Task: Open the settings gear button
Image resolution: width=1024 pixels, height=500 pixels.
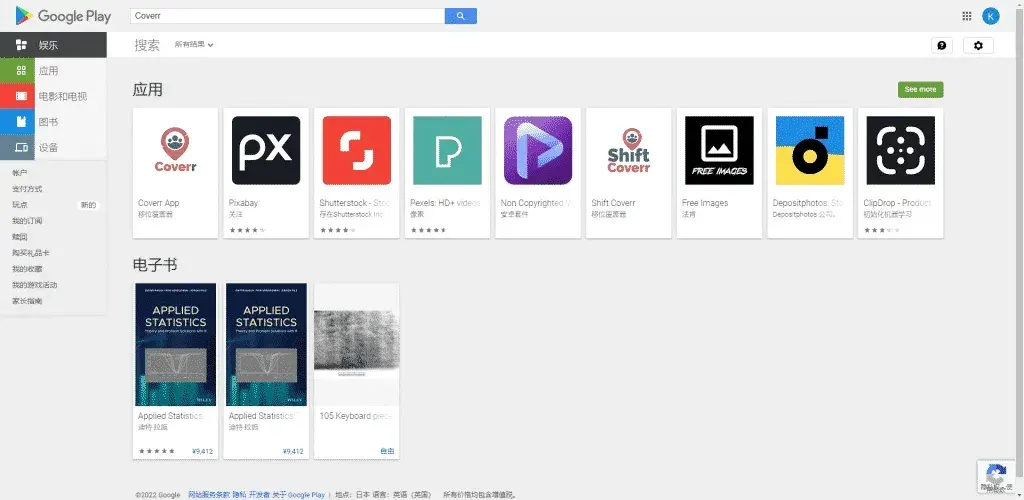Action: [978, 45]
